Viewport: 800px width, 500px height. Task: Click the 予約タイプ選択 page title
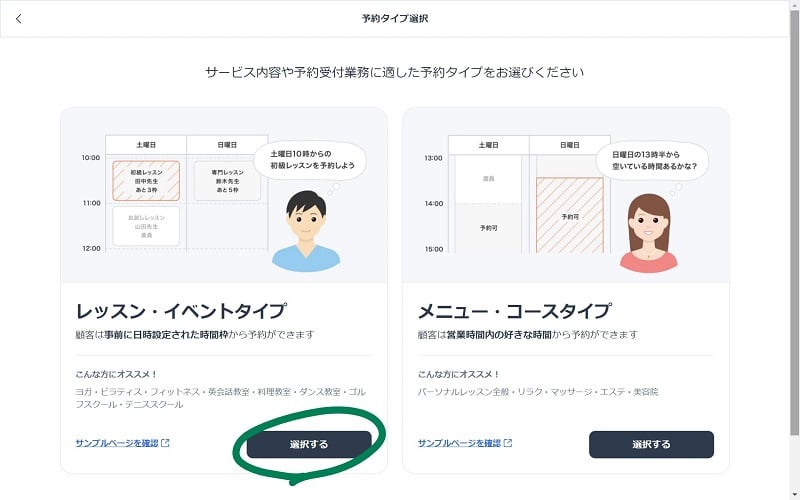tap(395, 19)
